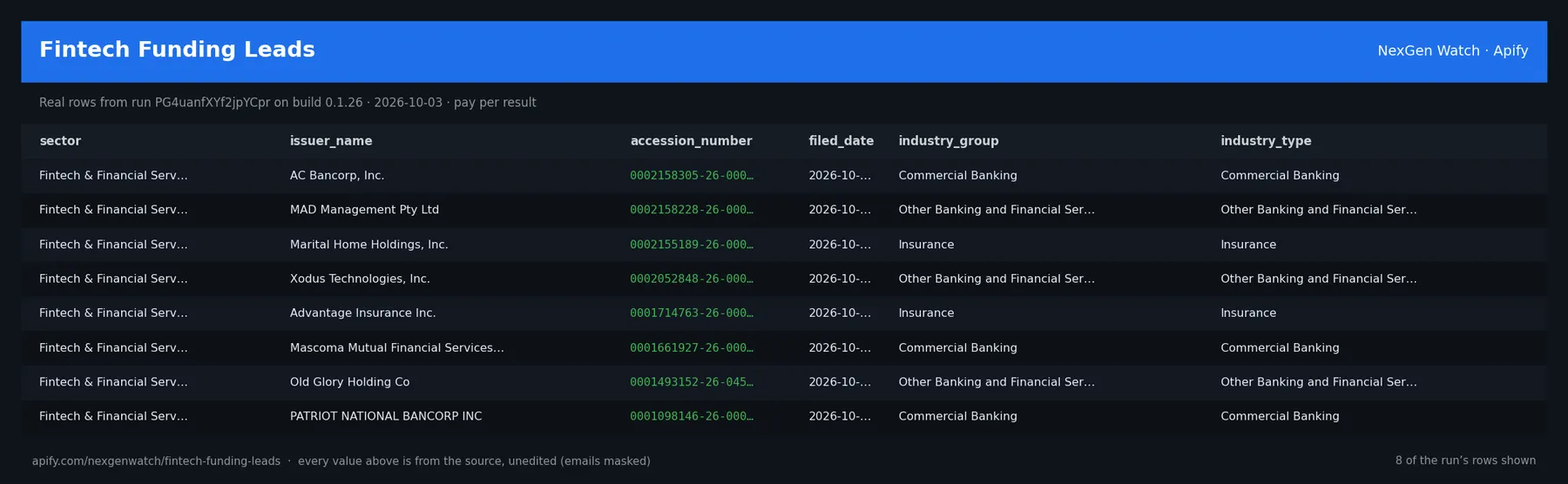
Task: Click industry_type cell for Xodus Technologies
Action: (x=1319, y=279)
